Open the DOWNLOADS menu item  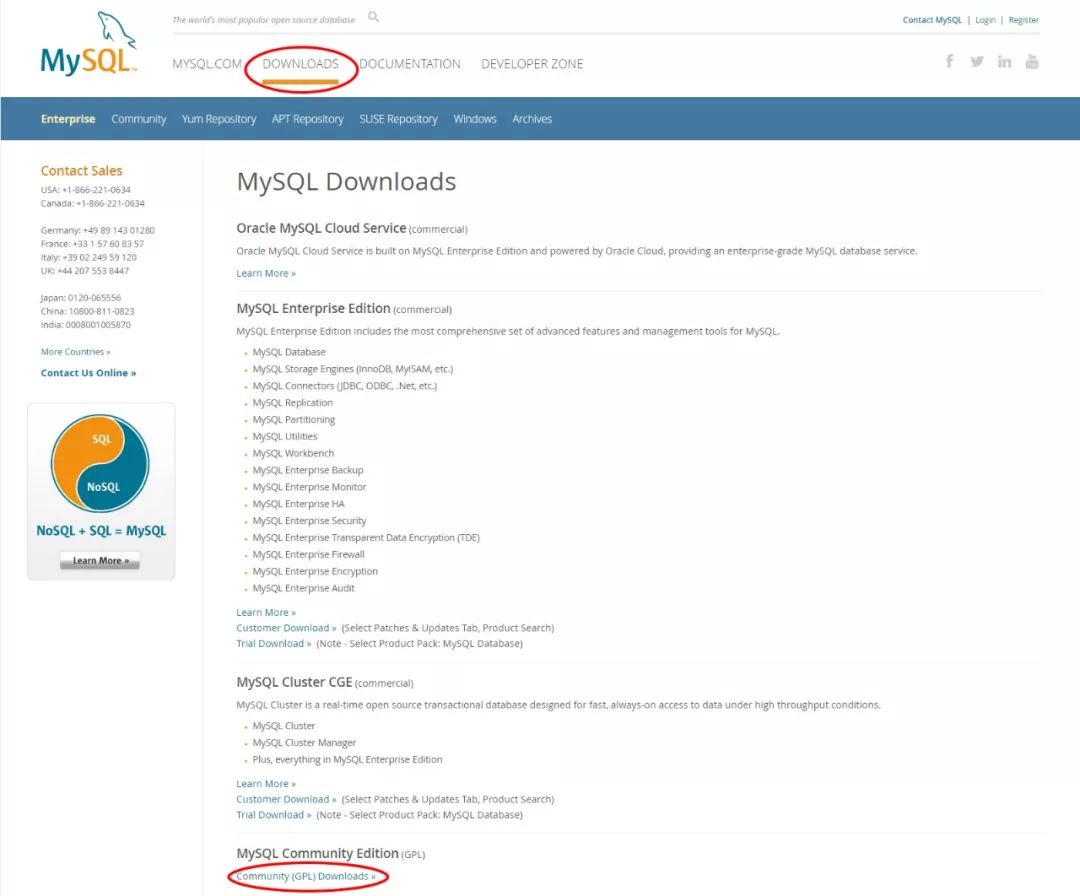pos(300,63)
